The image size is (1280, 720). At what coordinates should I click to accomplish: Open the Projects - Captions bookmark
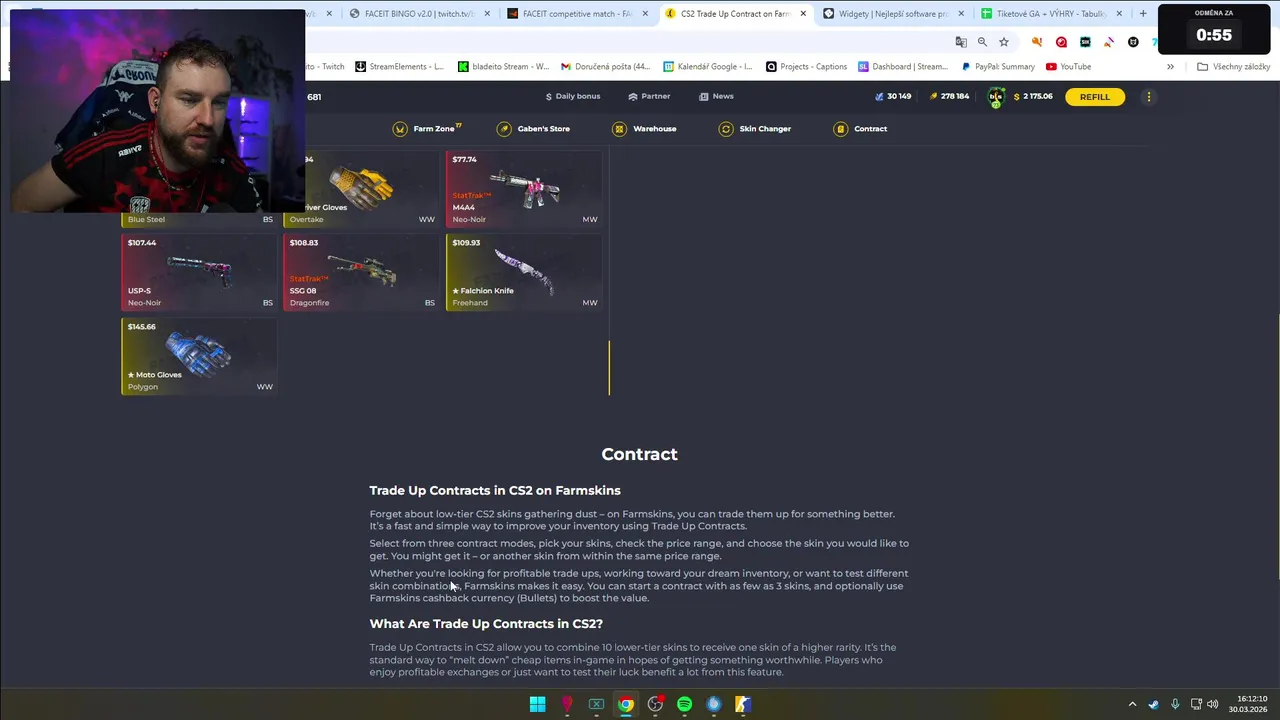pos(806,67)
